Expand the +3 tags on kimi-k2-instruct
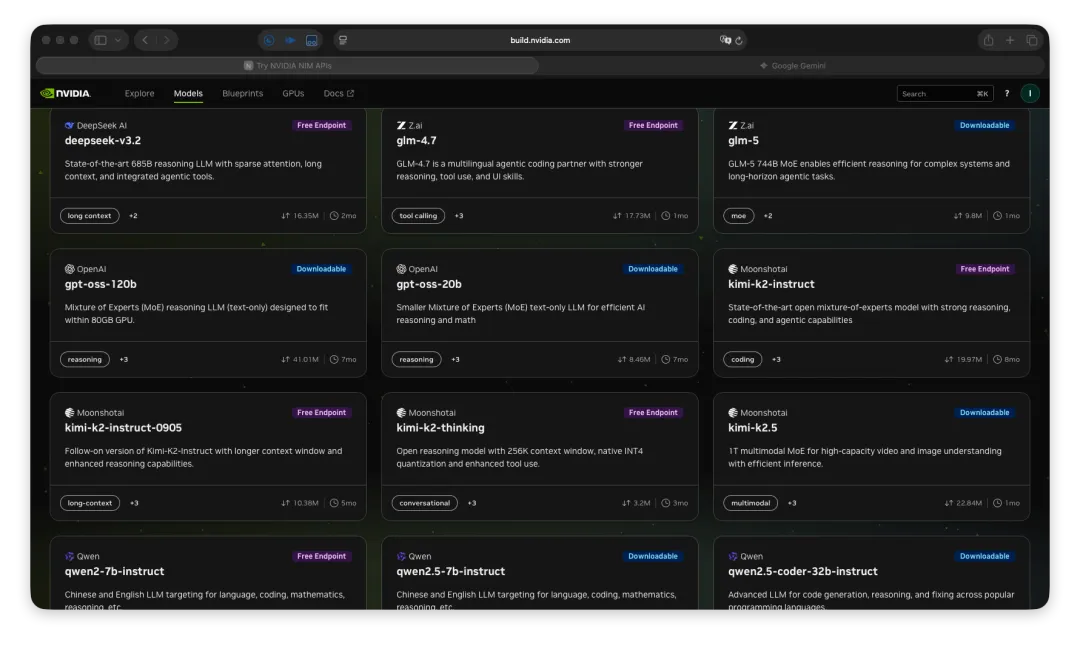Image resolution: width=1080 pixels, height=646 pixels. (x=776, y=360)
